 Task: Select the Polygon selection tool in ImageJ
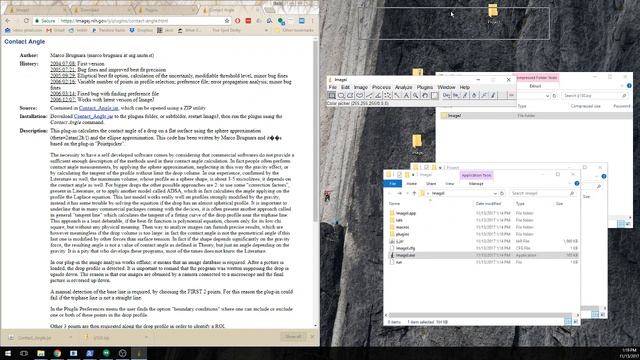pyautogui.click(x=350, y=96)
